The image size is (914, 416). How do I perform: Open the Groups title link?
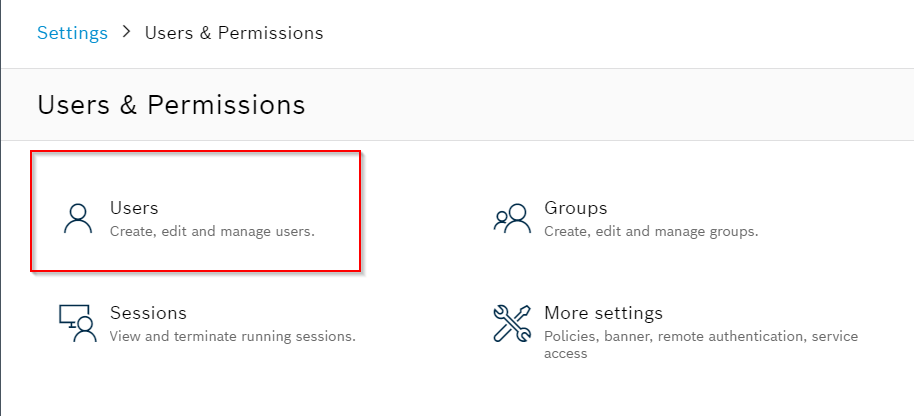pos(575,208)
